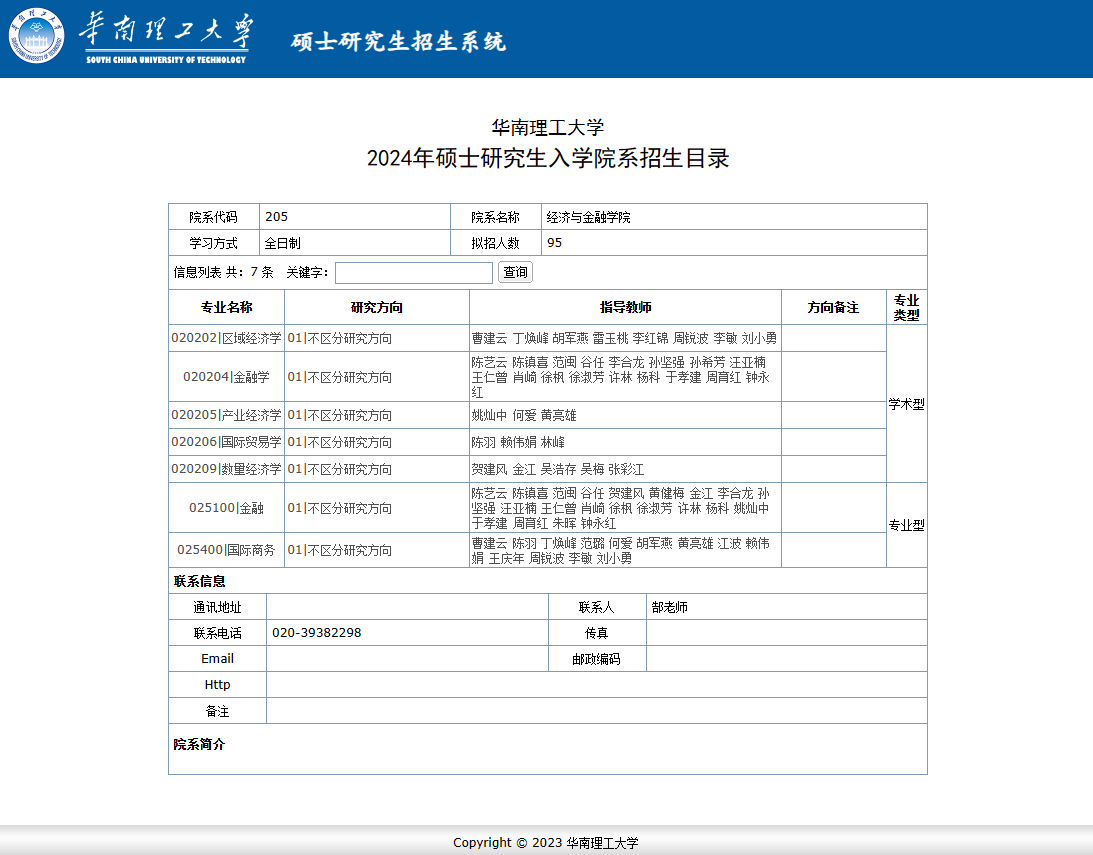Image resolution: width=1093 pixels, height=855 pixels.
Task: Click the round university emblem logo
Action: tap(36, 36)
